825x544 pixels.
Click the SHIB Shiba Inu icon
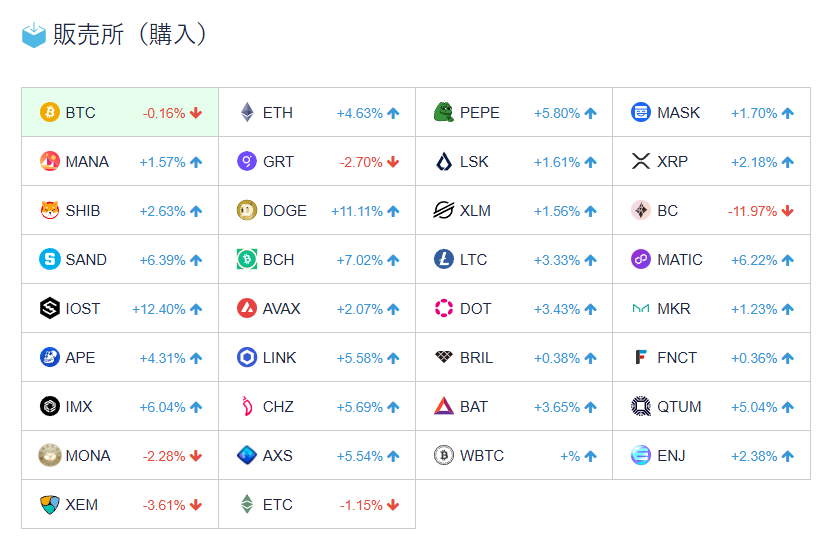50,210
